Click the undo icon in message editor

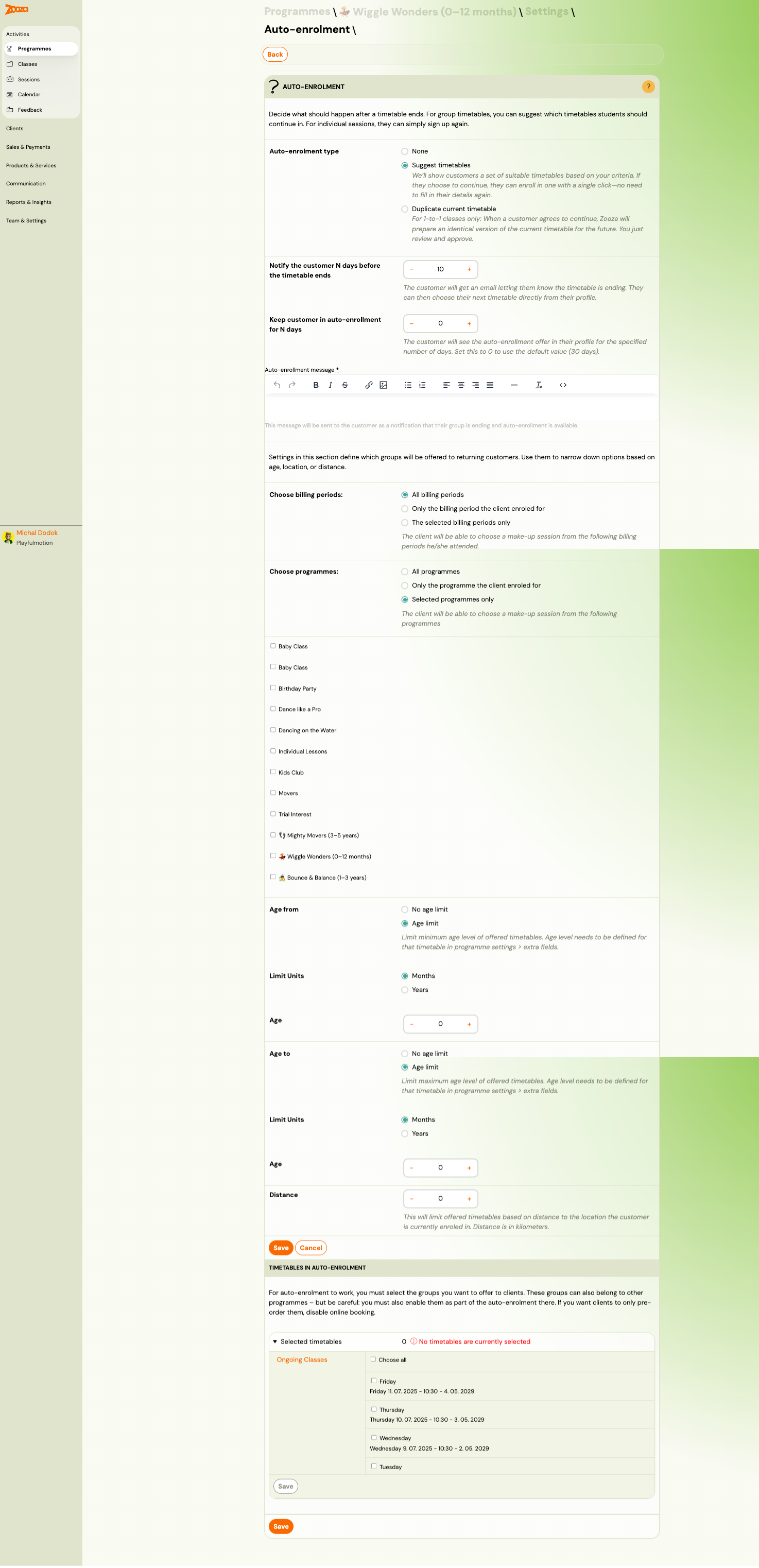point(277,385)
